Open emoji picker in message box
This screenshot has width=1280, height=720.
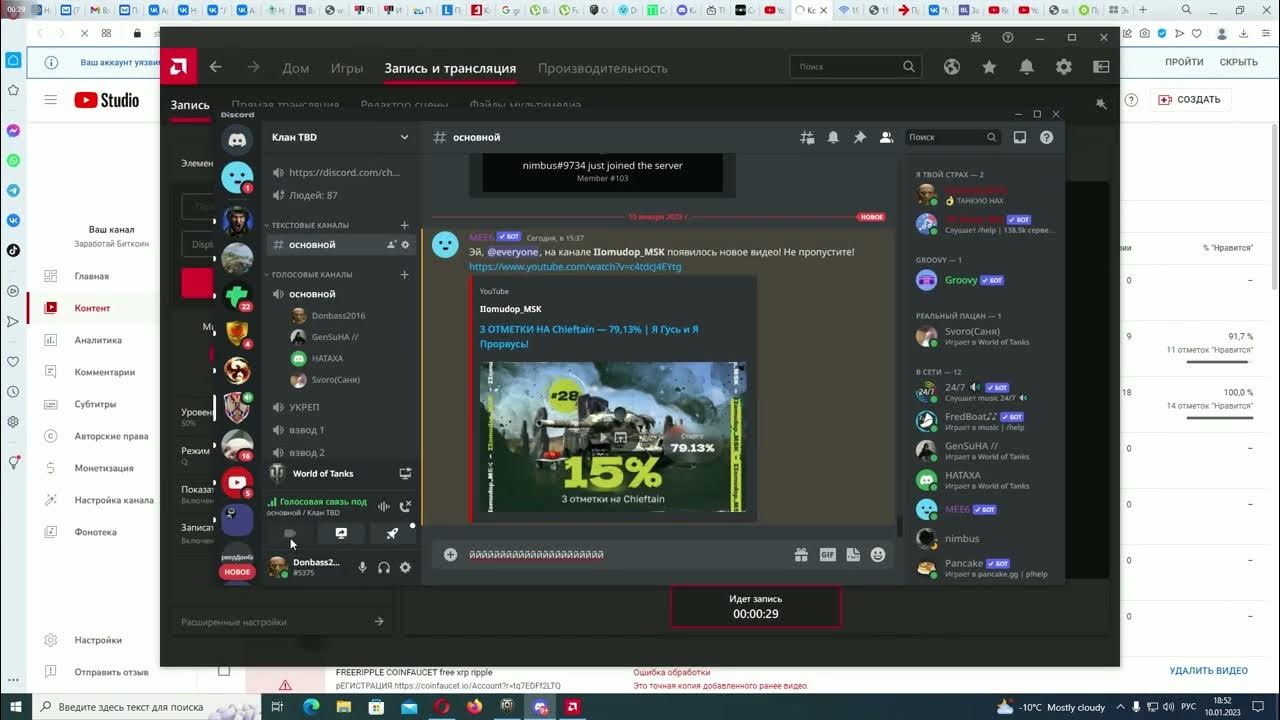(x=878, y=554)
